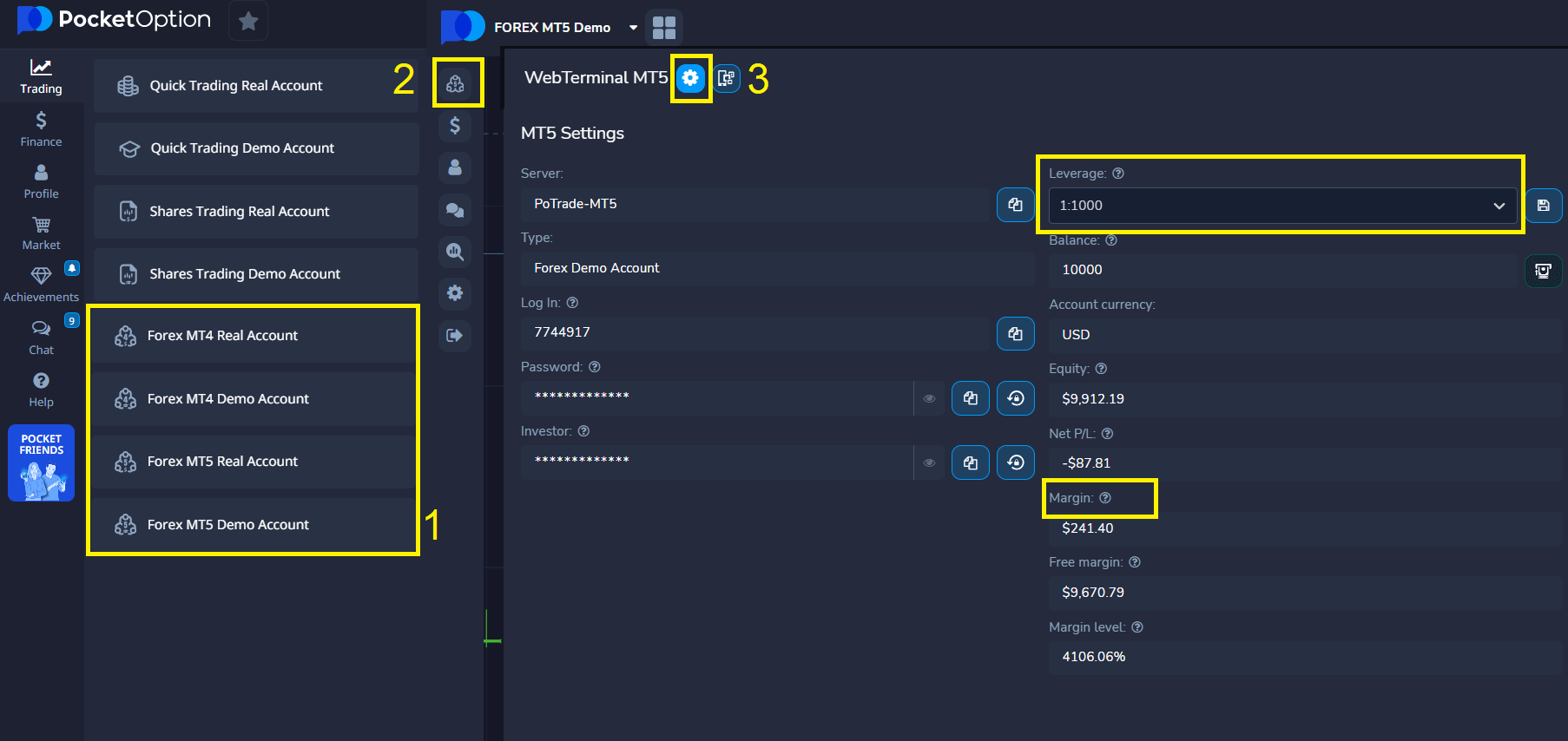
Task: Save the leverage setting
Action: pos(1543,206)
